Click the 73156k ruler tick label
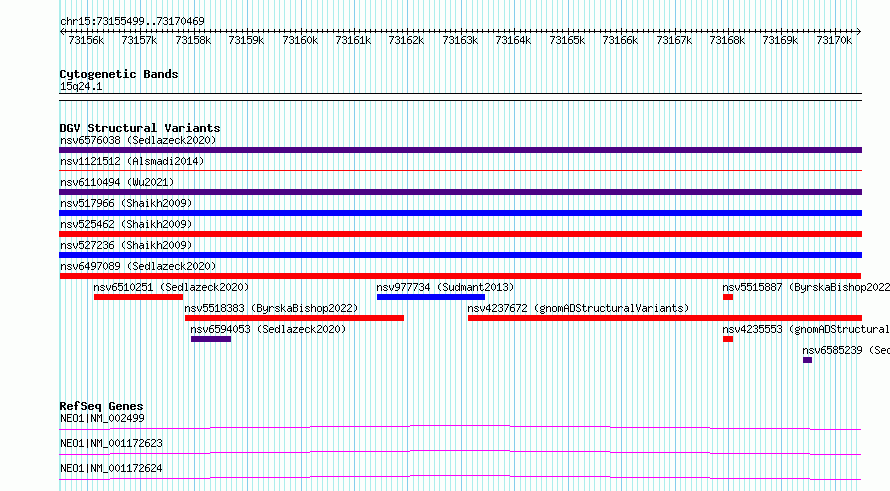The image size is (890, 491). tap(86, 40)
